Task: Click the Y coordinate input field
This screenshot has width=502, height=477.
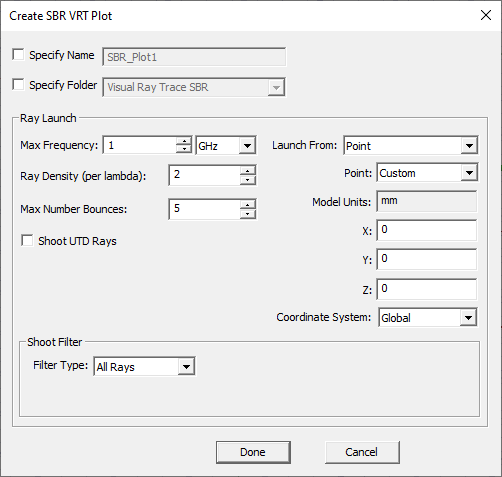Action: click(x=427, y=259)
